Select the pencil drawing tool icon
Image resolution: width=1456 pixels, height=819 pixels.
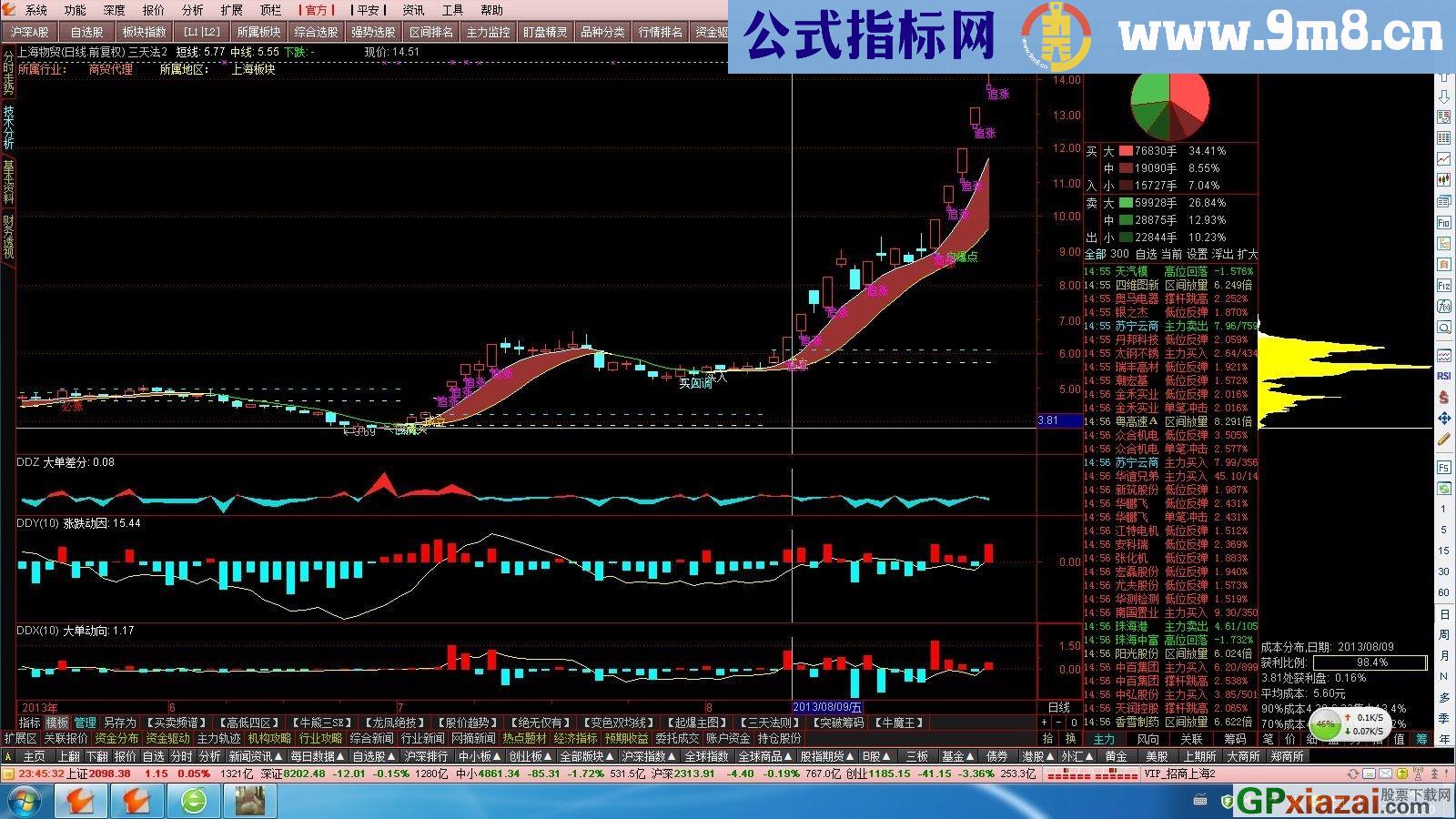[1444, 438]
